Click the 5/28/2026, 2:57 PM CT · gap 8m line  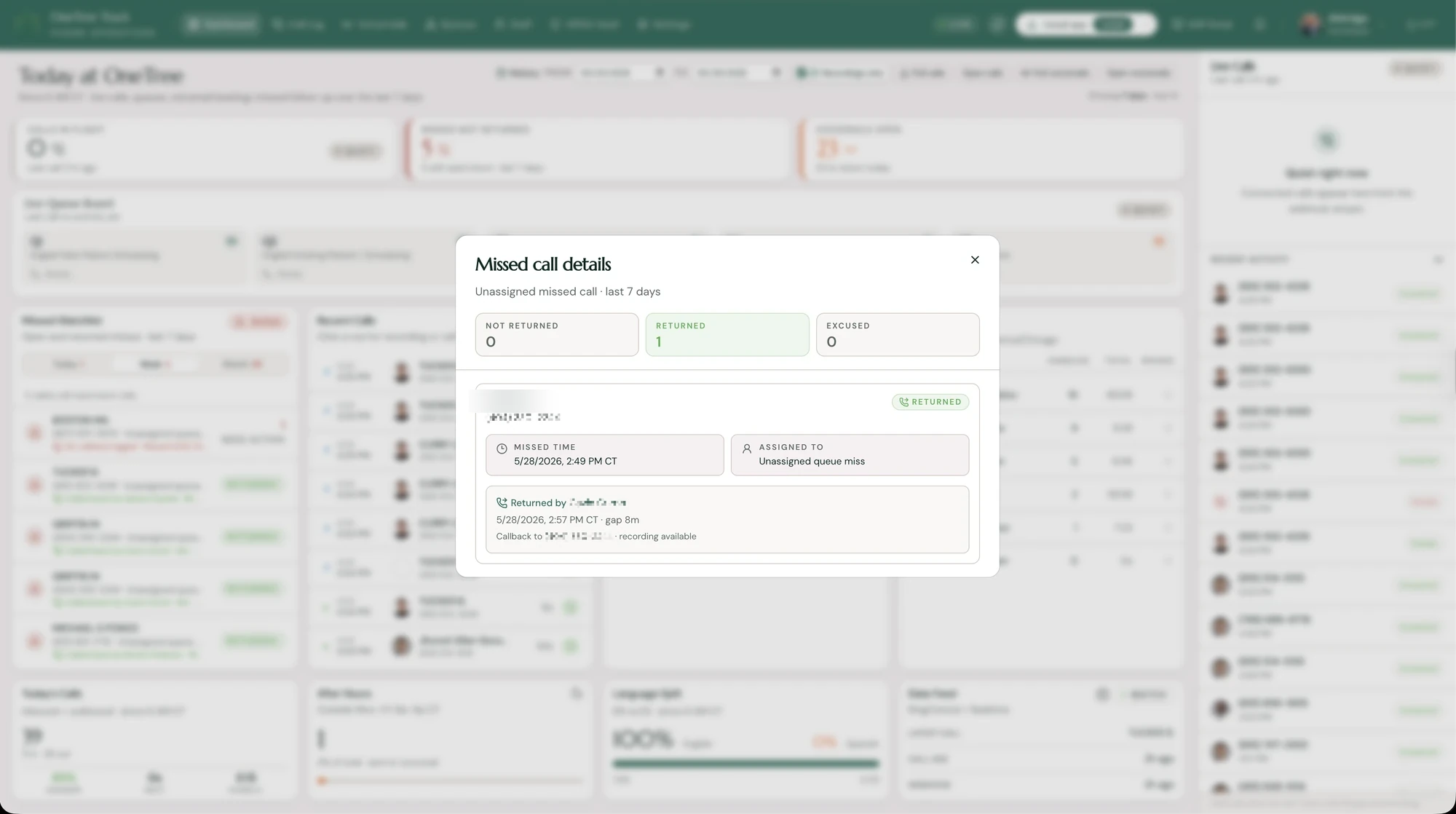[568, 520]
